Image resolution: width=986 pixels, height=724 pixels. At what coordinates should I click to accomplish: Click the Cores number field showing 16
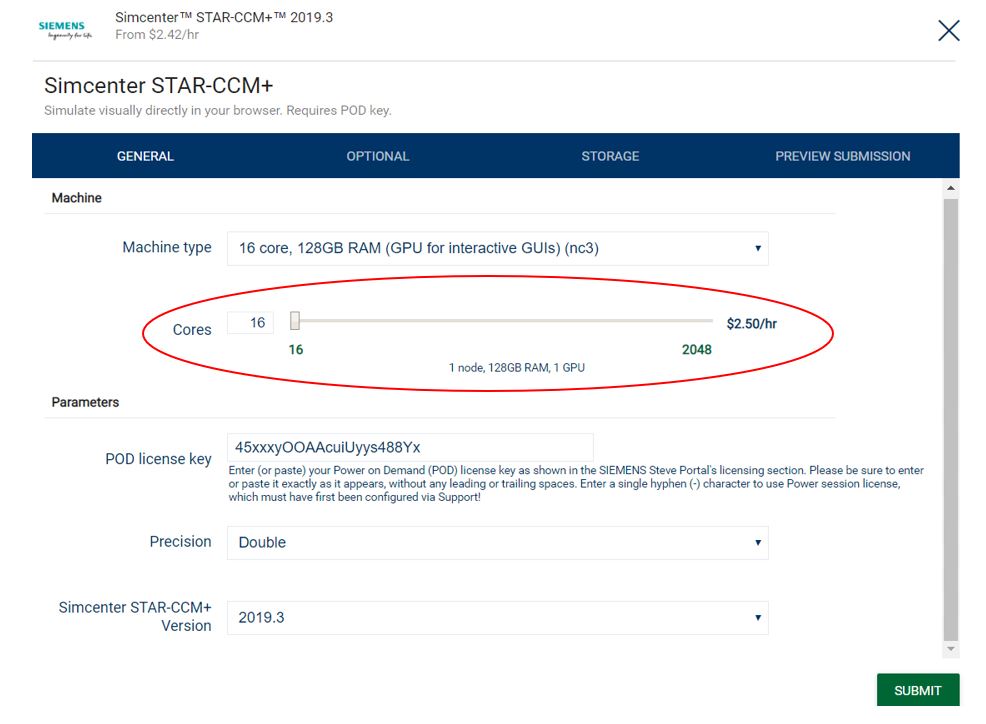(250, 323)
